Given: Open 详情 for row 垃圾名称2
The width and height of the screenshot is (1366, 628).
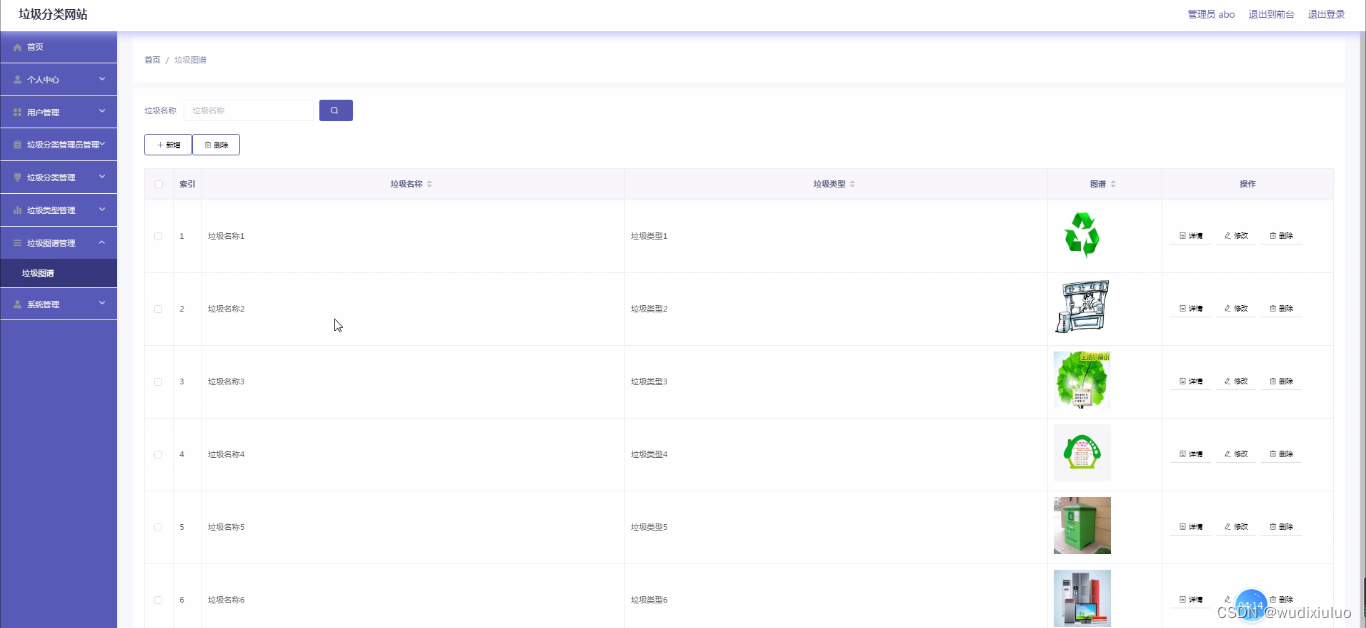Looking at the screenshot, I should click(1190, 309).
